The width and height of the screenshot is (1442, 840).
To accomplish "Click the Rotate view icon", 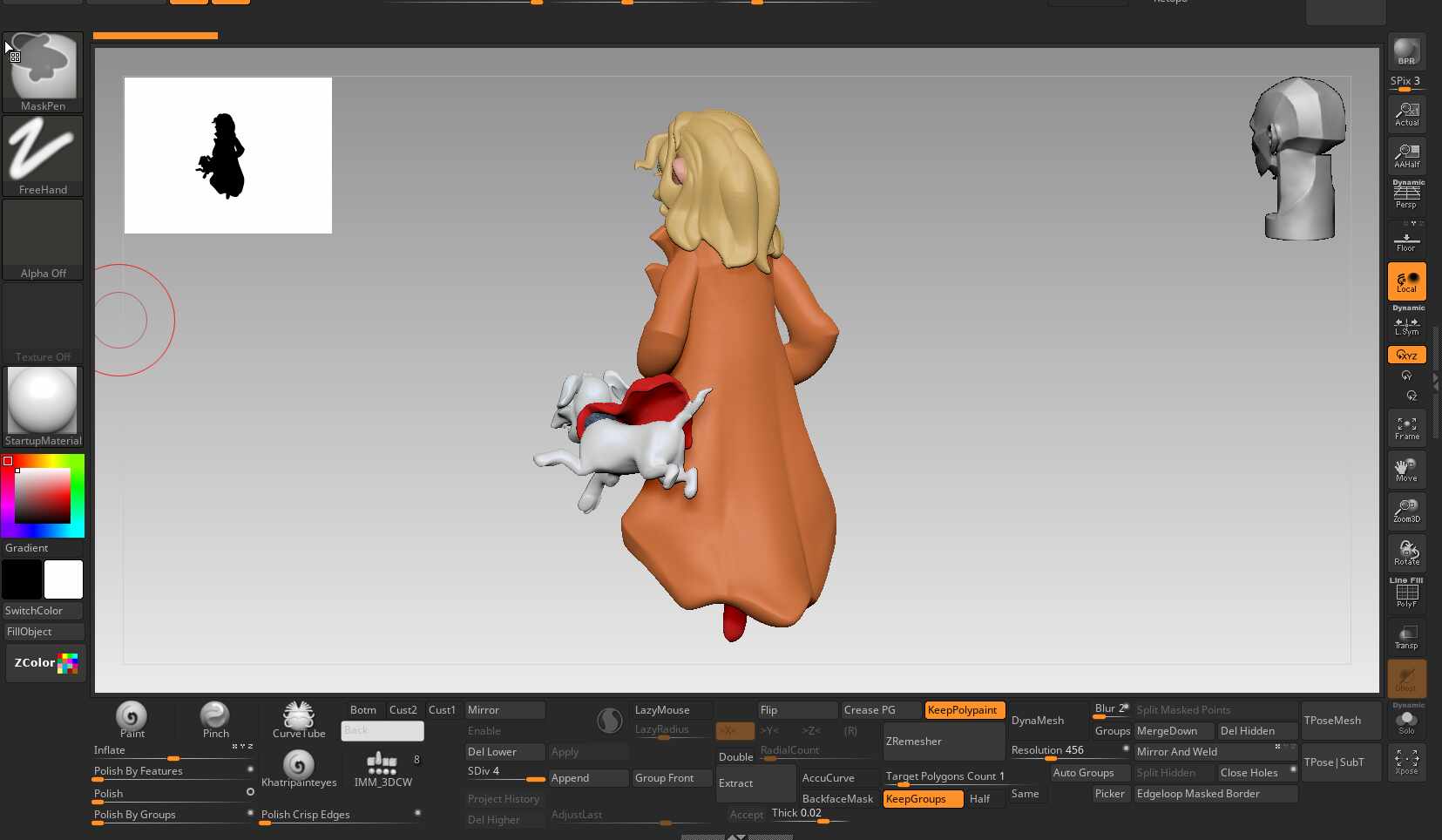I will (1406, 552).
